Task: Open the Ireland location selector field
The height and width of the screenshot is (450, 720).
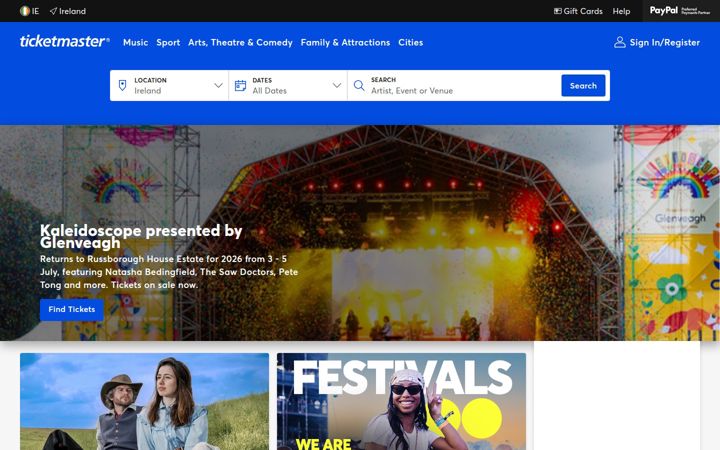Action: click(x=169, y=85)
